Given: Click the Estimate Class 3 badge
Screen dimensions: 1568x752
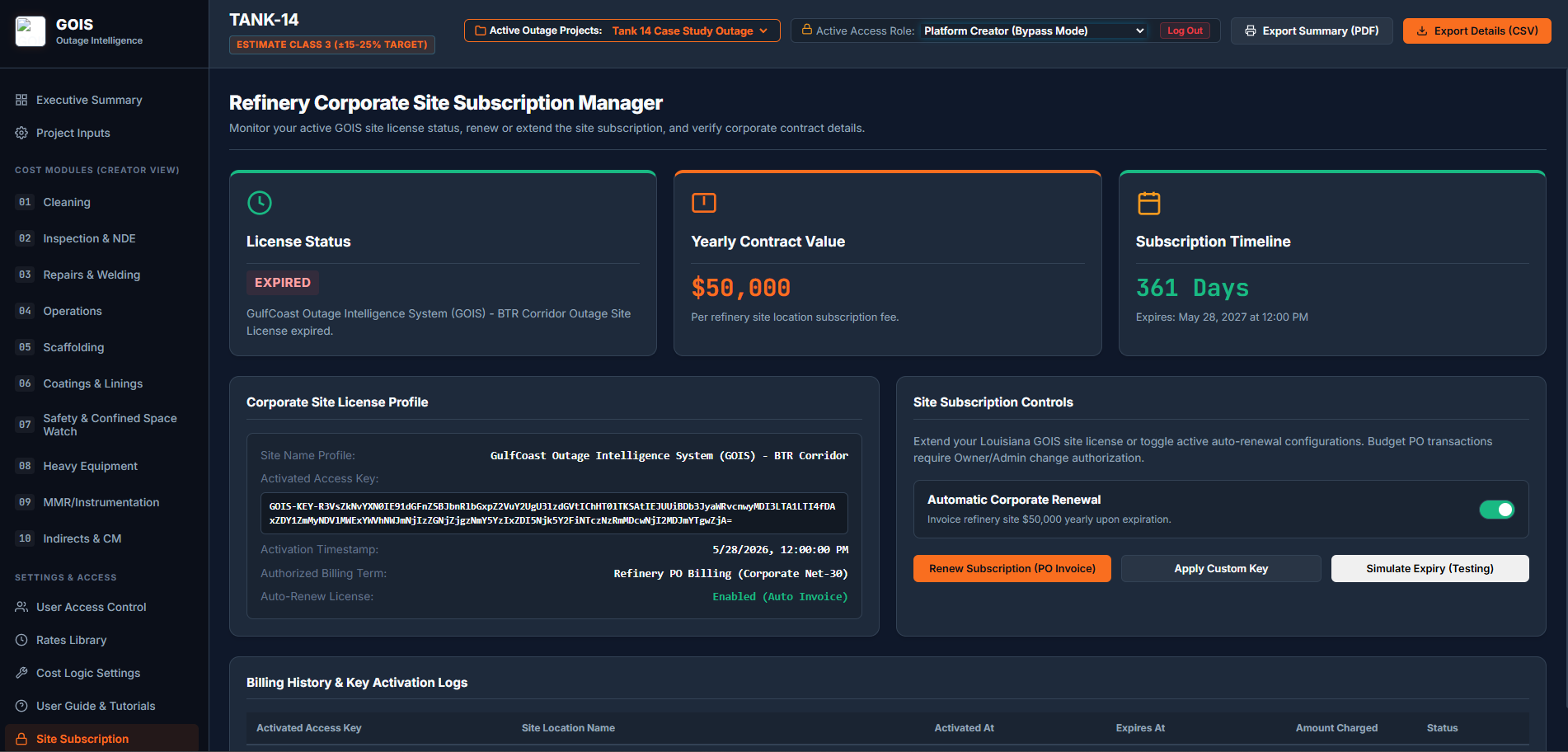Looking at the screenshot, I should pos(332,45).
